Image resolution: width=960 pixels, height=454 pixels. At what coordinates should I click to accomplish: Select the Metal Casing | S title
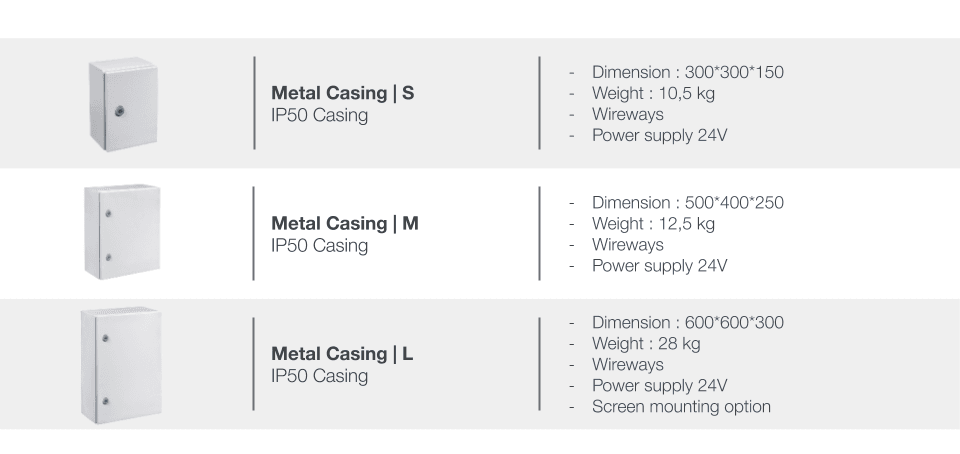click(x=343, y=93)
